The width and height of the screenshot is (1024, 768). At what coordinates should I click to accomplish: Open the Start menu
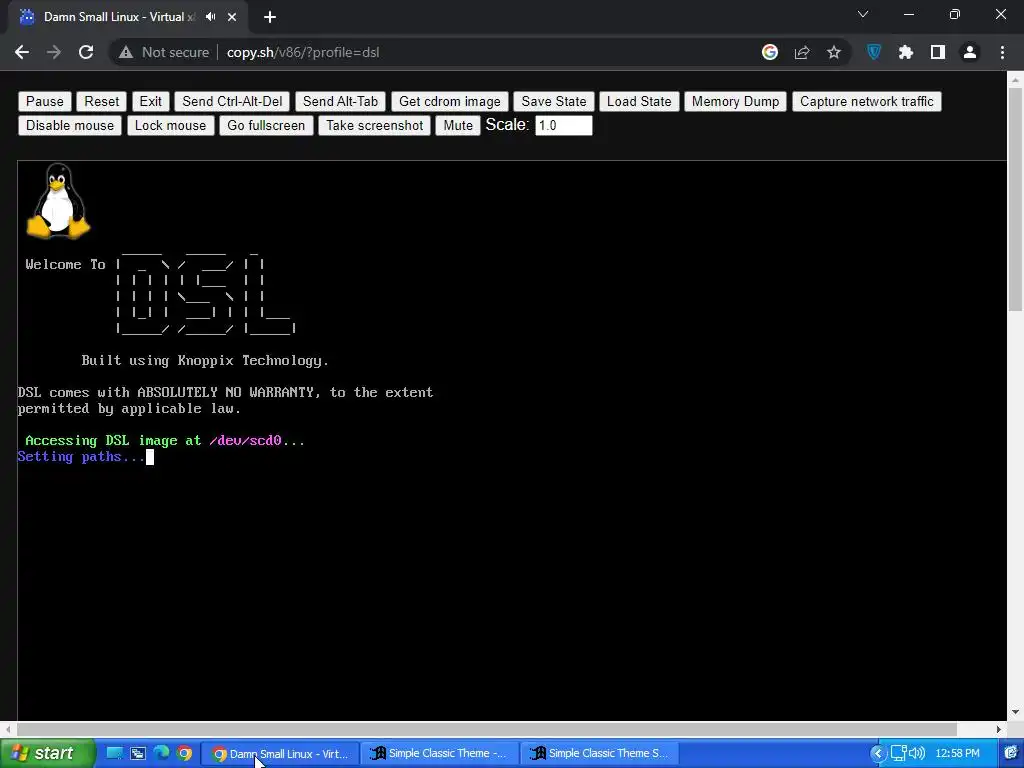tap(47, 754)
